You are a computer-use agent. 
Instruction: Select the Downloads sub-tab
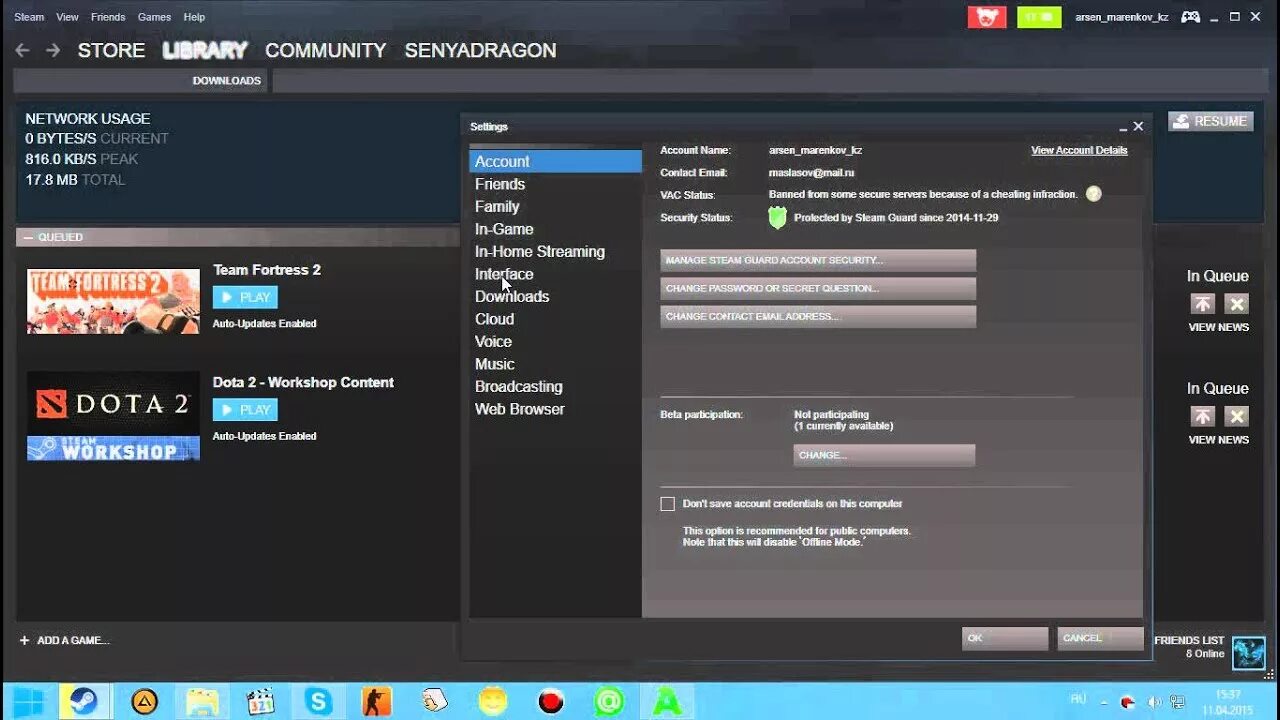tap(227, 81)
